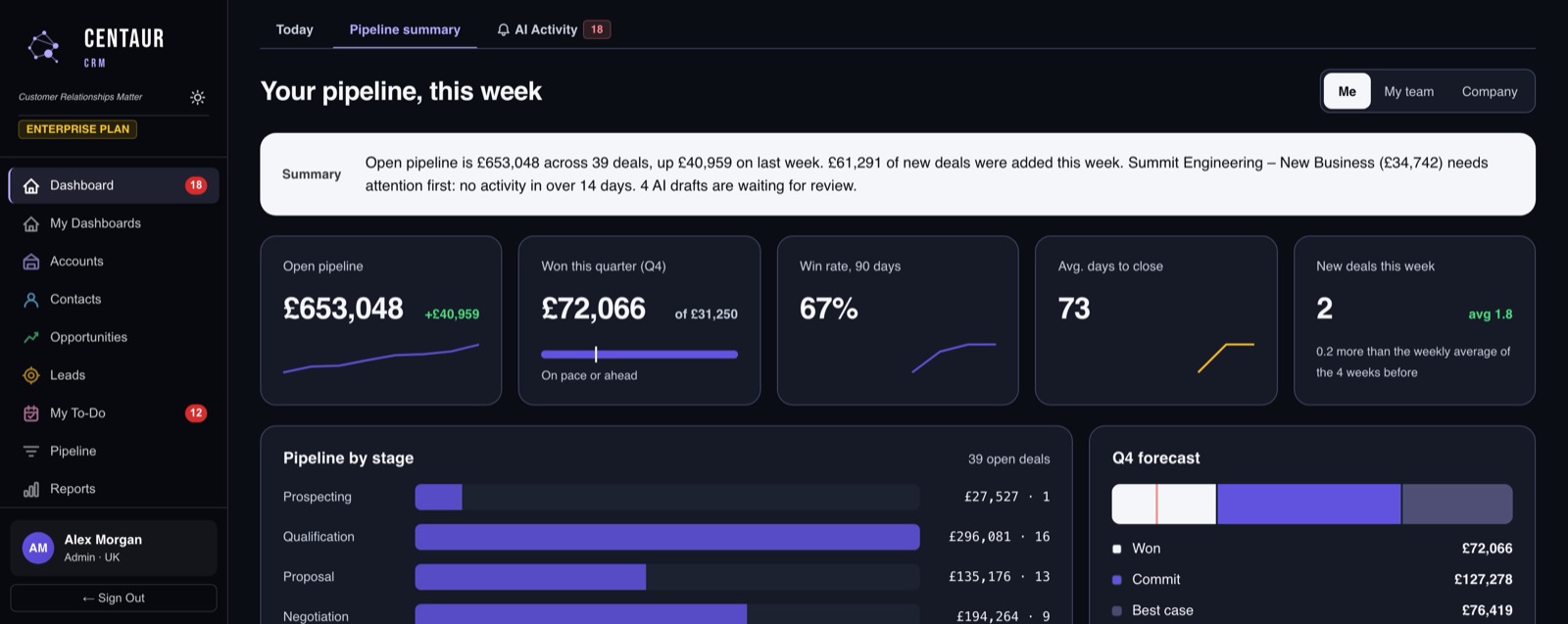1568x624 pixels.
Task: Open the Reports section
Action: pyautogui.click(x=114, y=489)
